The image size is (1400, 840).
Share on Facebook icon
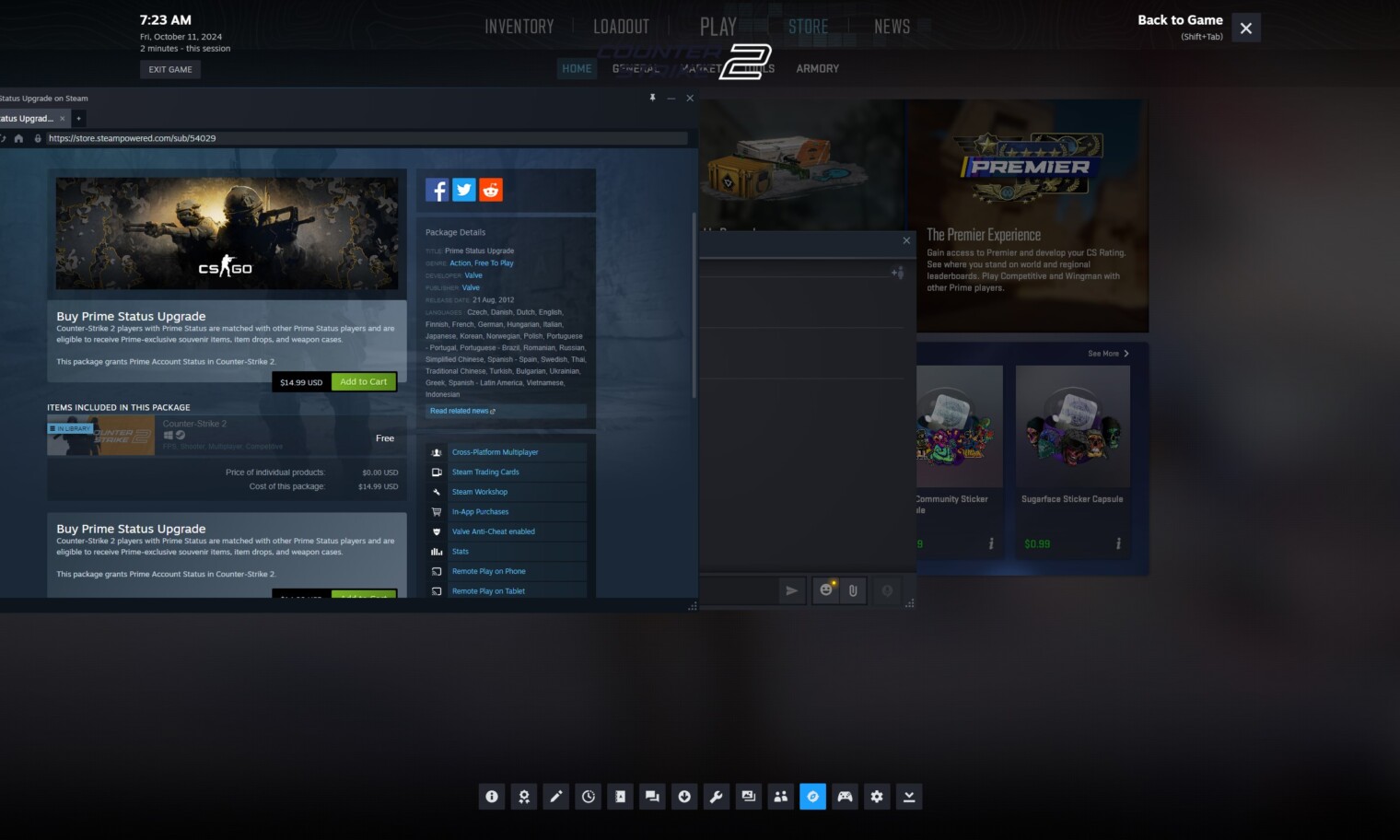pyautogui.click(x=437, y=190)
